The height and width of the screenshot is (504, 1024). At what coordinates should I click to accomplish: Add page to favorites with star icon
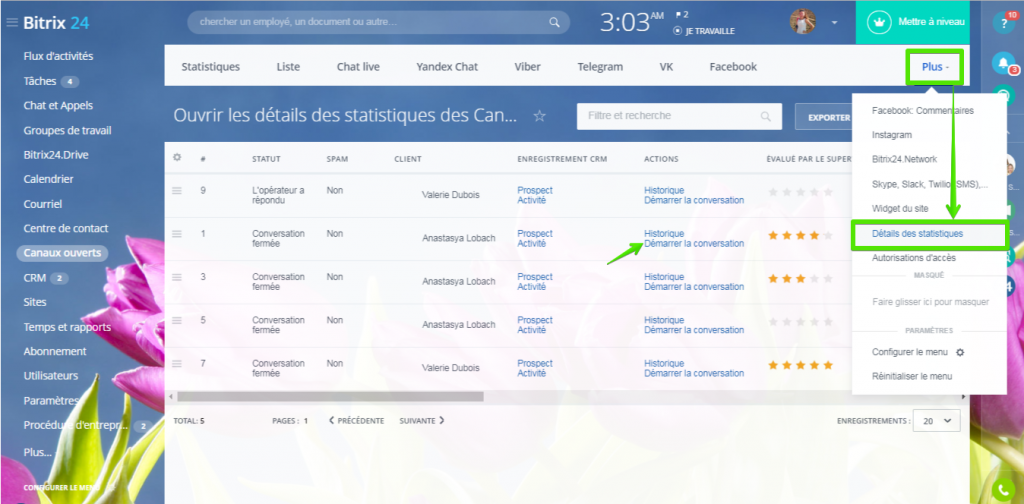(539, 116)
